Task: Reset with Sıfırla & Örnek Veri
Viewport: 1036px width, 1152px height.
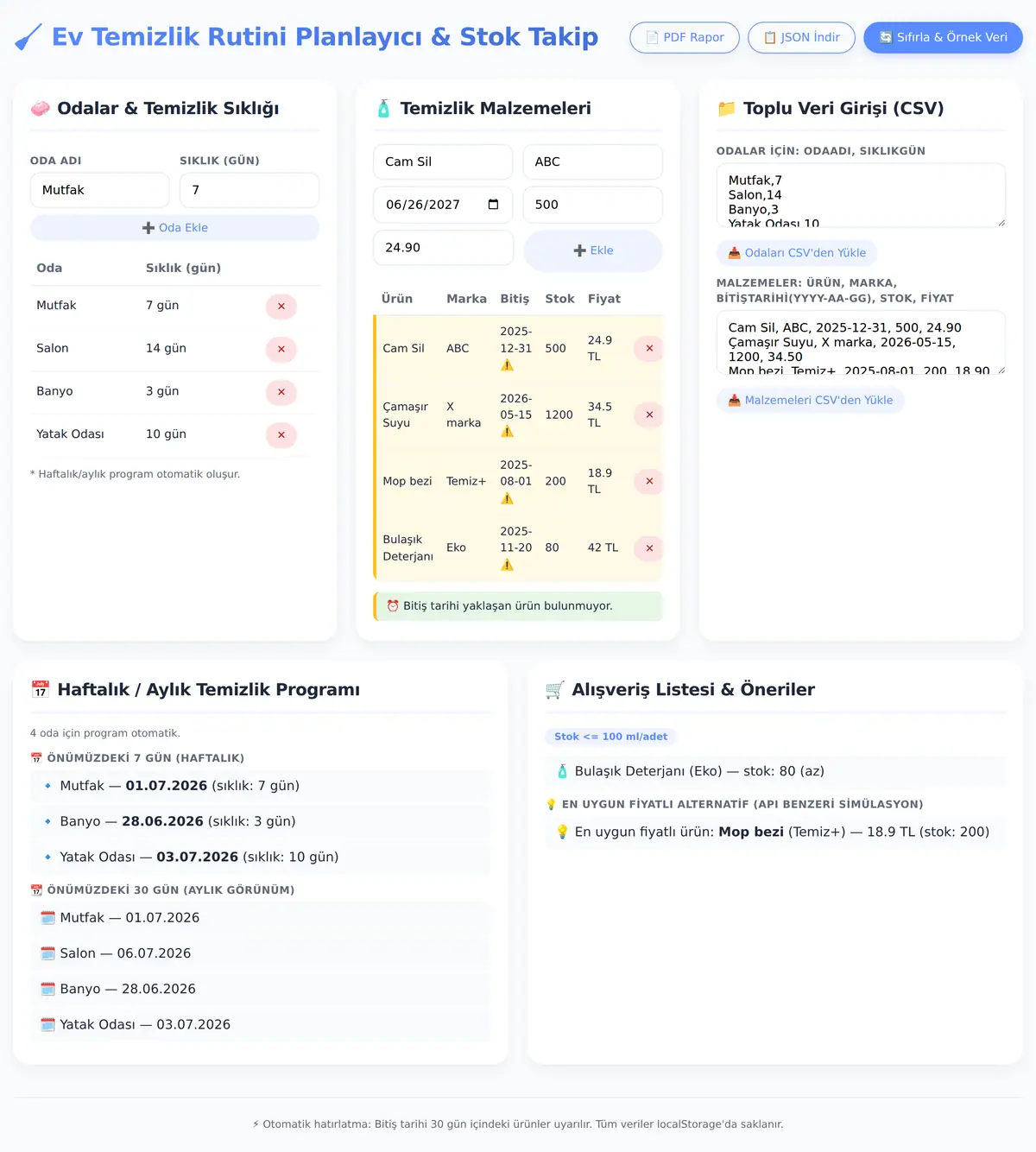Action: coord(943,38)
